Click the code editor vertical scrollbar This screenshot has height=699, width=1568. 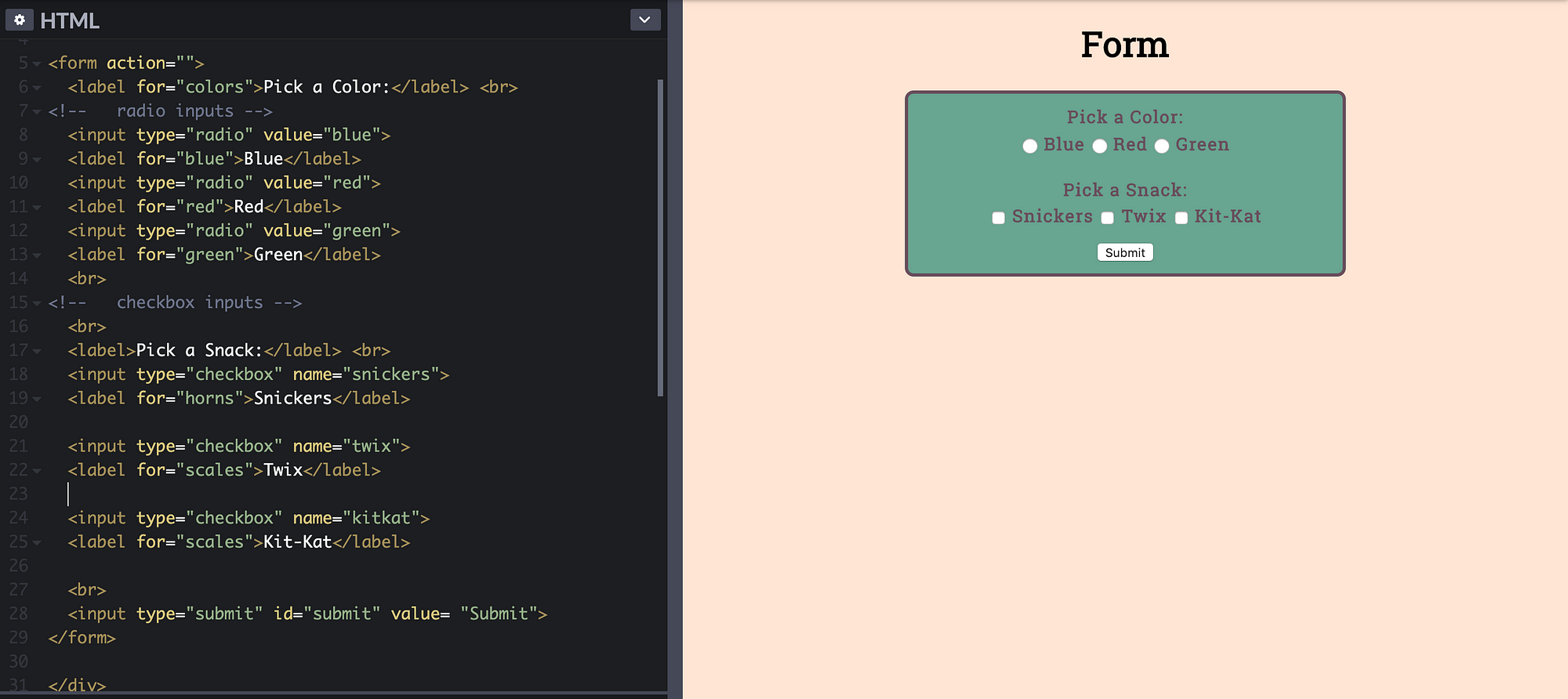click(x=660, y=237)
